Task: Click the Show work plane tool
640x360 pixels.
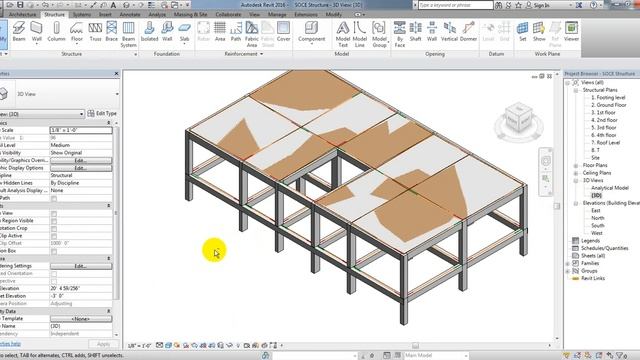Action: 539,32
